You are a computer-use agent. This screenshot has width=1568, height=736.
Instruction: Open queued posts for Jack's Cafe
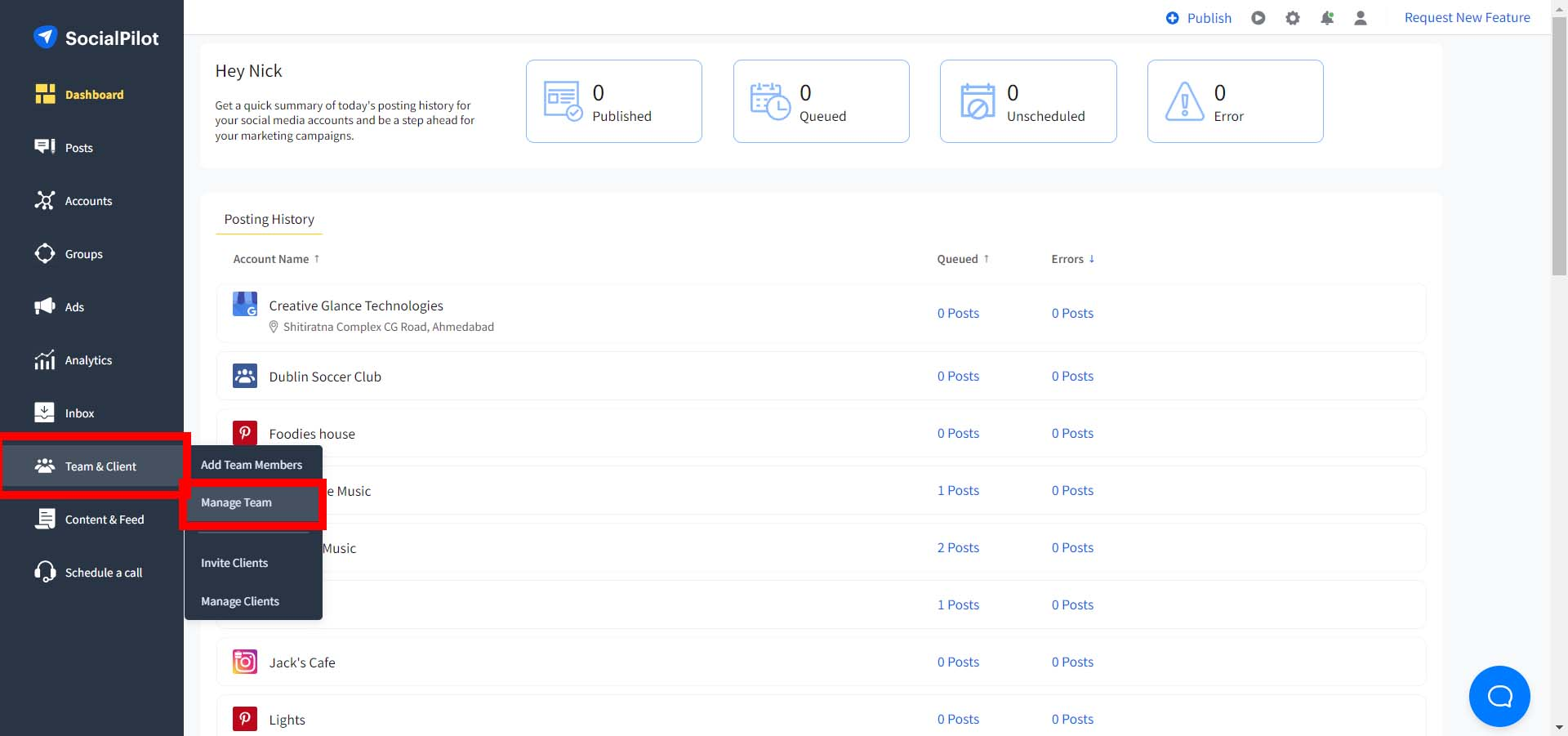tap(958, 662)
